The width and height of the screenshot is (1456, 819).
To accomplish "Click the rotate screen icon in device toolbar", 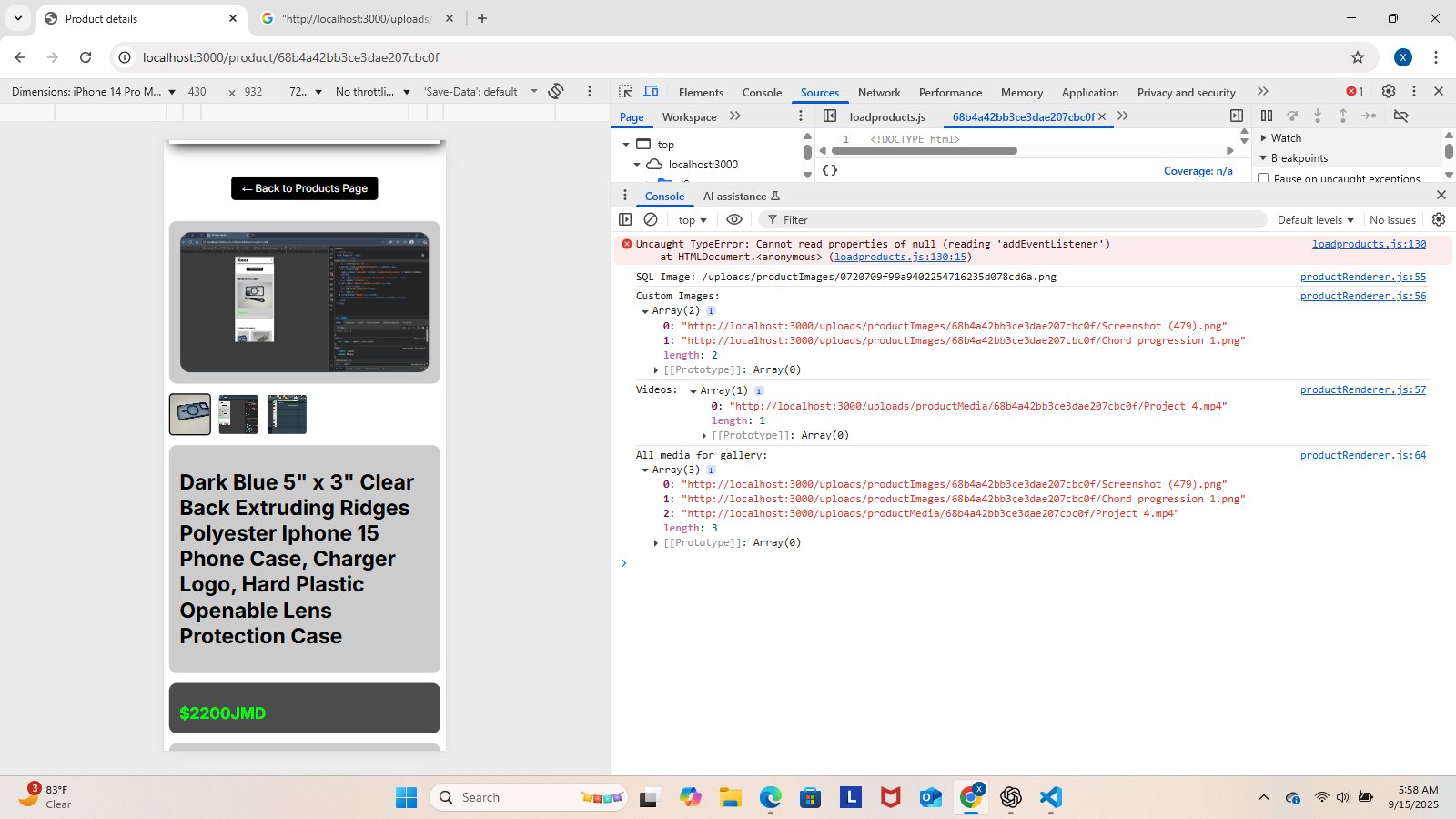I will [556, 91].
